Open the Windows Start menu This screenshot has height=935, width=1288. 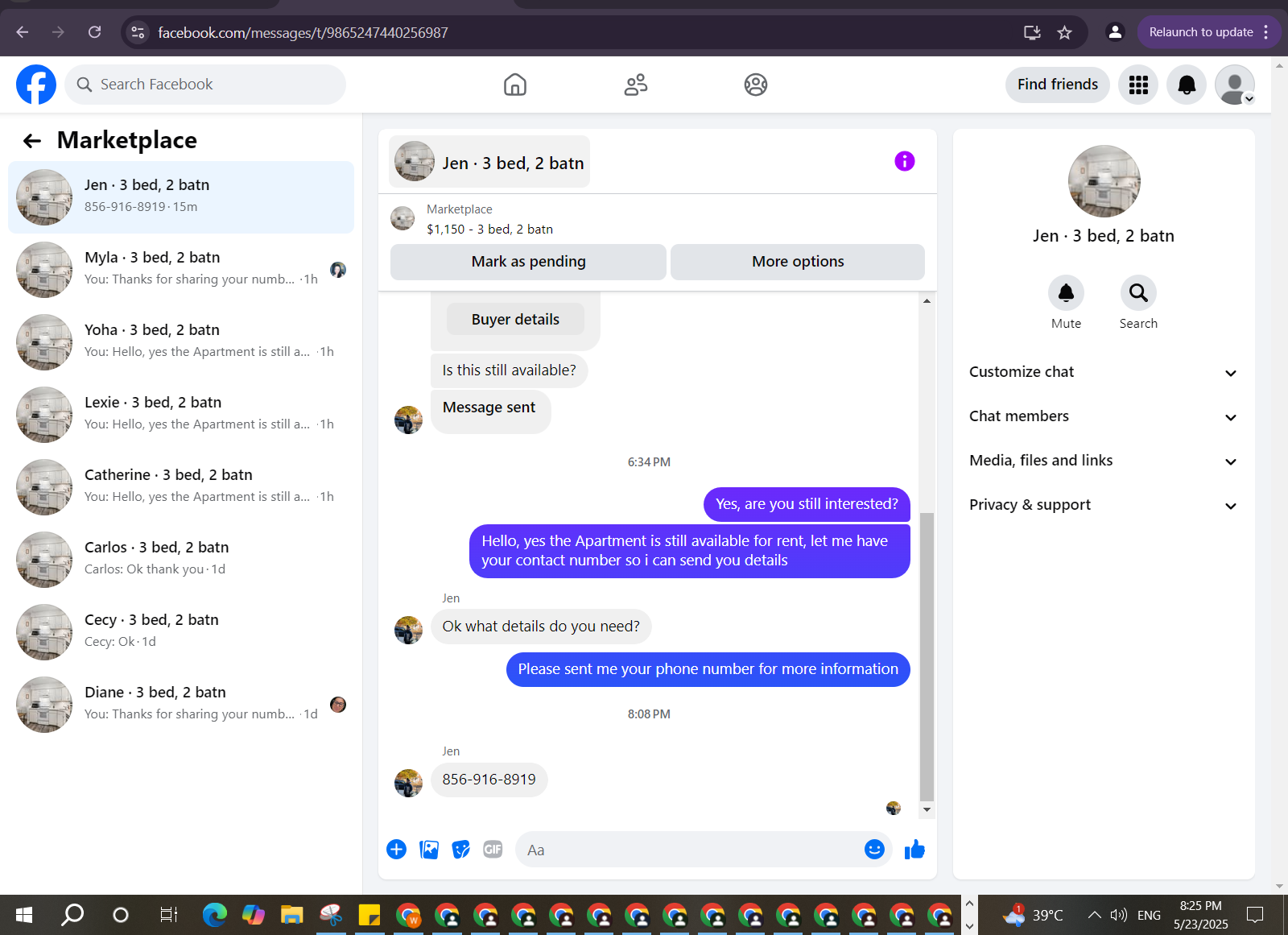[x=24, y=915]
